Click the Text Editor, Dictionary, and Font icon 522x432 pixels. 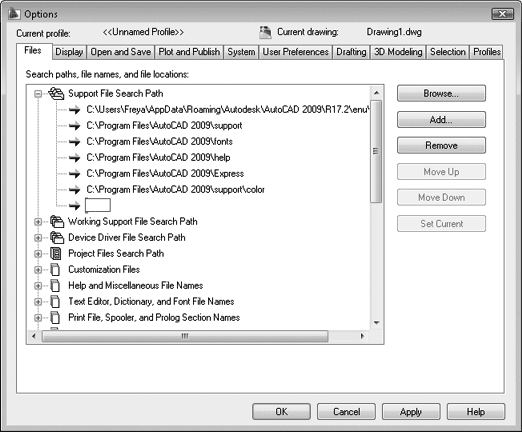55,301
